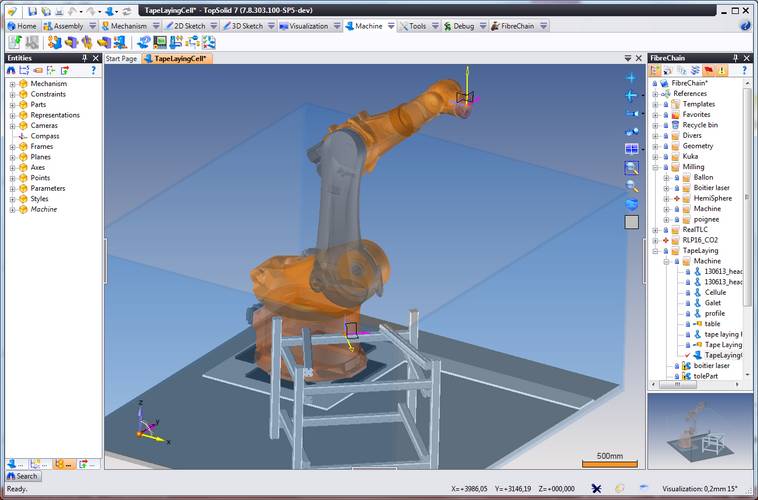Collapse the Milling folder in FibreChain tree
The image size is (758, 500).
click(656, 167)
